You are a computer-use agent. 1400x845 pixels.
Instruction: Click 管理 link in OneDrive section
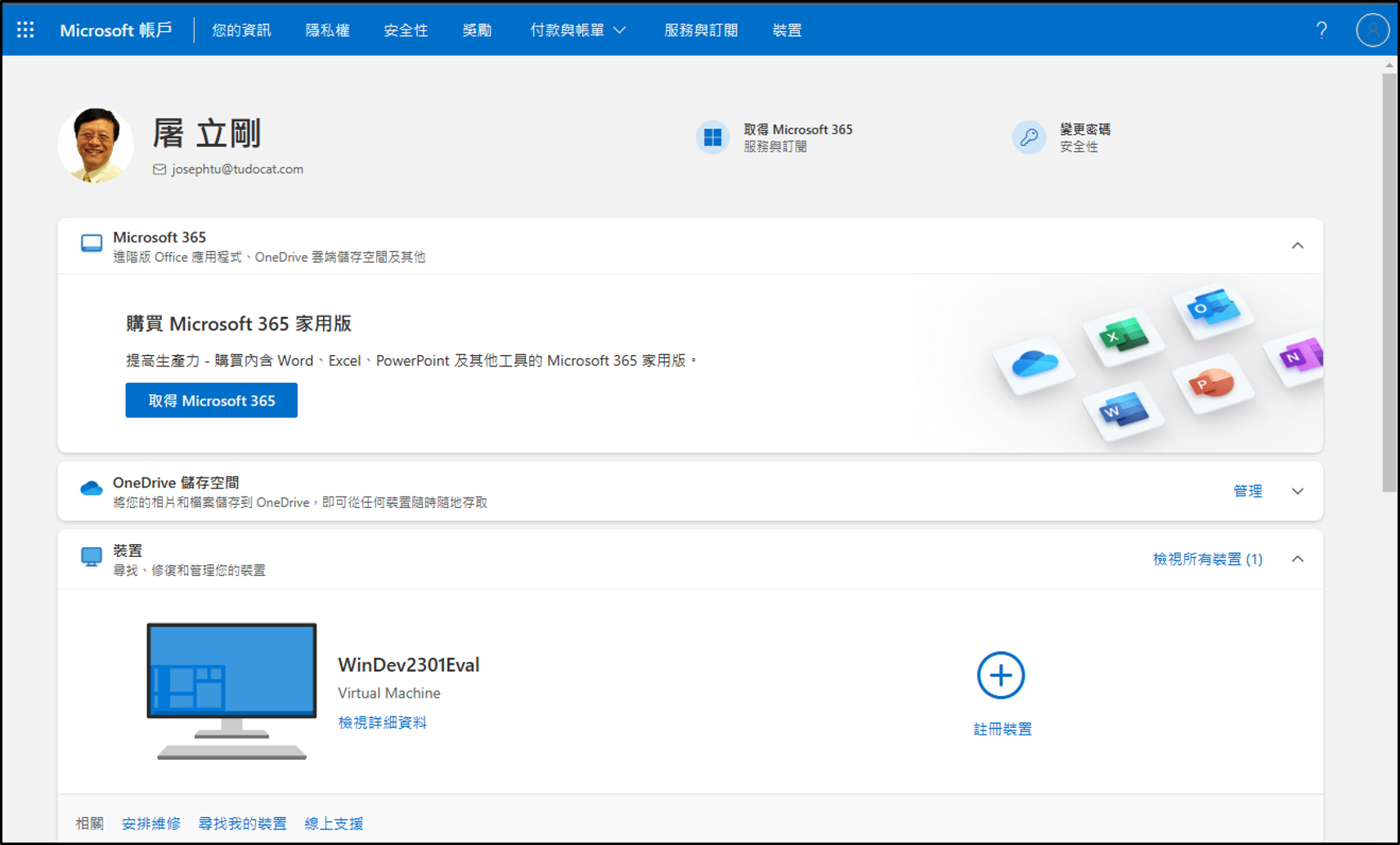(1247, 491)
